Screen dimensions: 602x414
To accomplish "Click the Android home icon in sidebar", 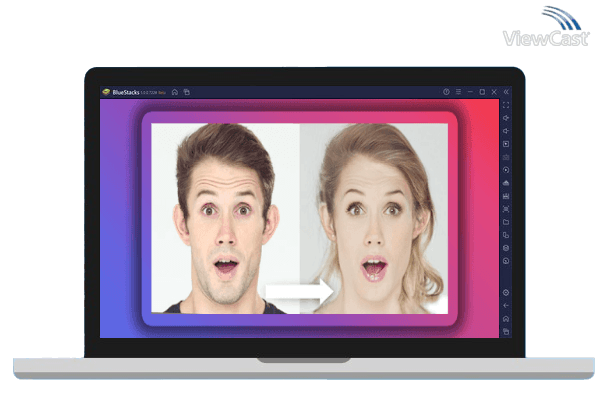I will (x=506, y=319).
